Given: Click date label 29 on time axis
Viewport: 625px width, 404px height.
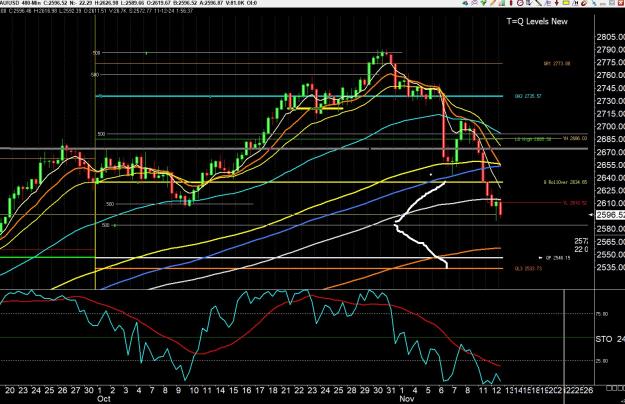Looking at the screenshot, I should coord(365,390).
